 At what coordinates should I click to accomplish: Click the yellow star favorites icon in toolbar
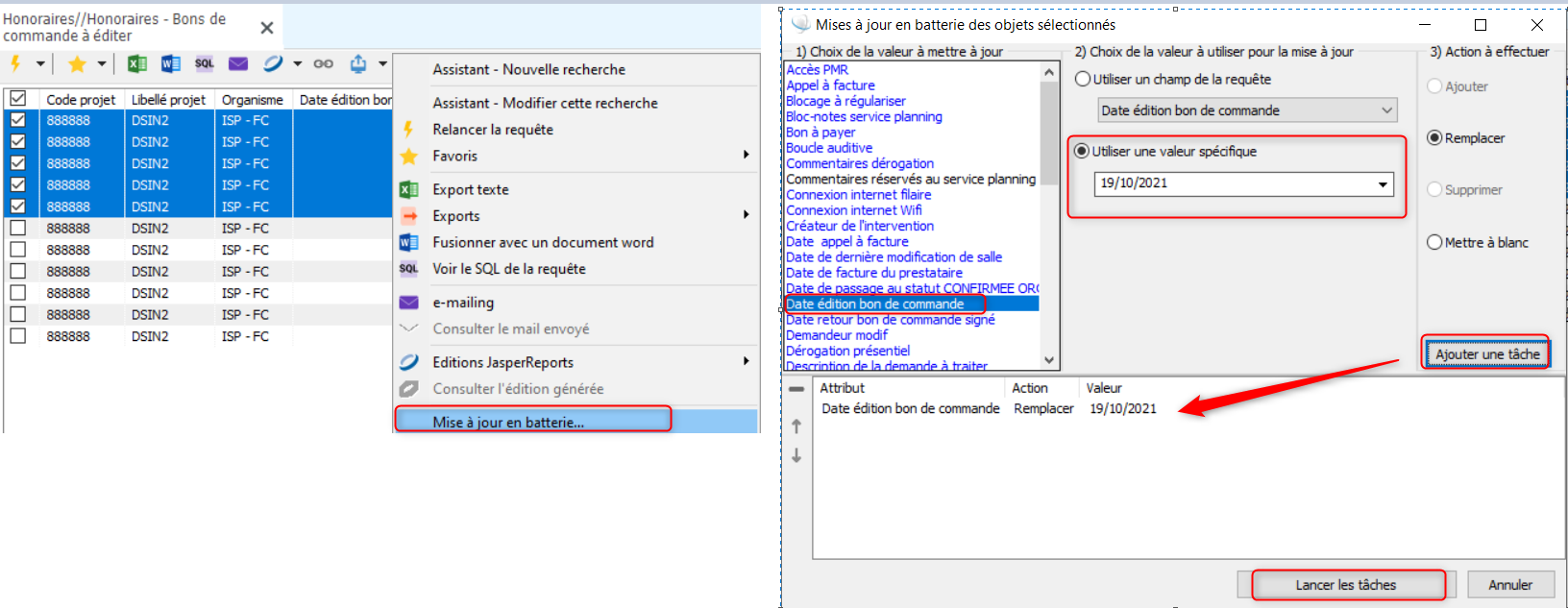click(x=77, y=63)
